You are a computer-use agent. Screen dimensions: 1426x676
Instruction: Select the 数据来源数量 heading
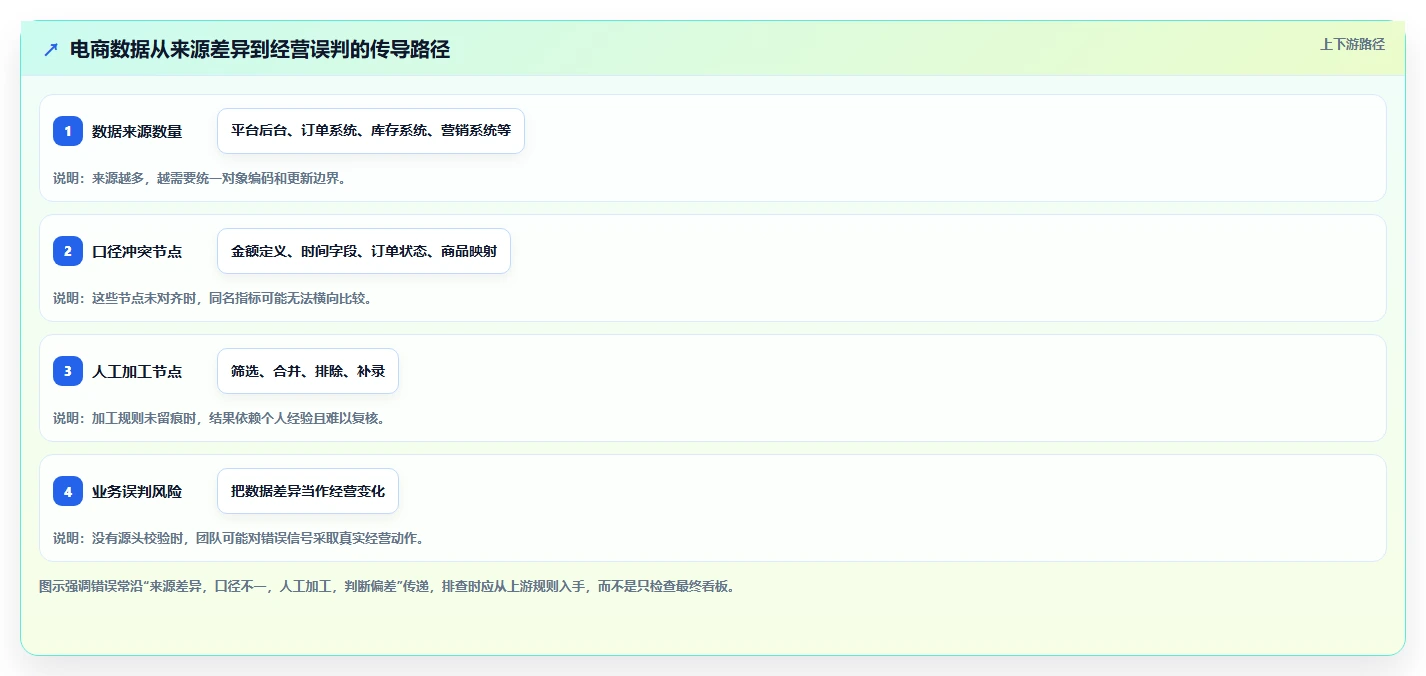tap(137, 131)
